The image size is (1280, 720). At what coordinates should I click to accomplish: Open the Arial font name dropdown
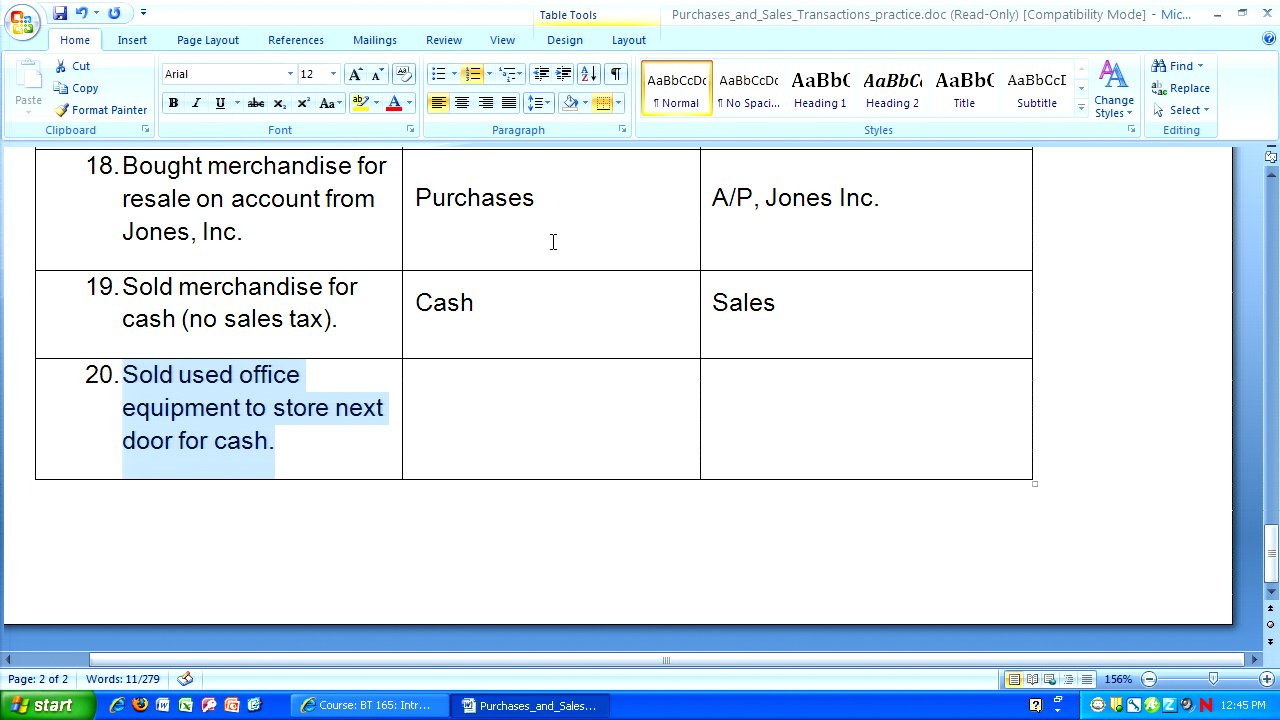(290, 74)
